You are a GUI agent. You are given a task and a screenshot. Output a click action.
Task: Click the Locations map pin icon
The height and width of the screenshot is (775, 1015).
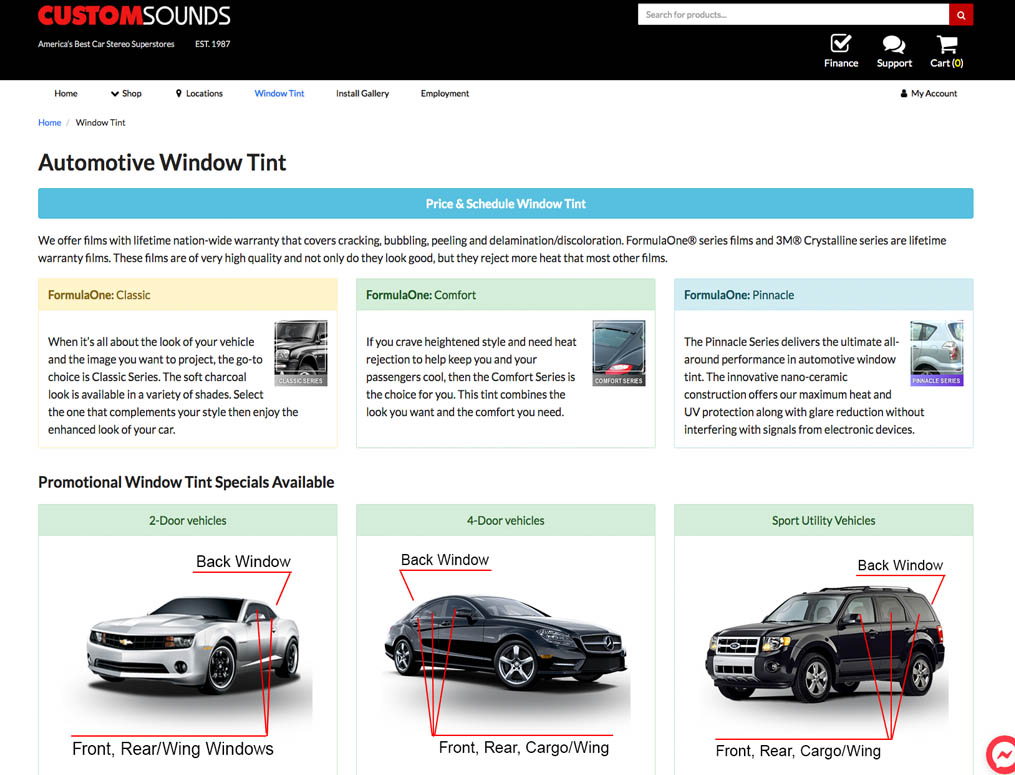[x=179, y=93]
